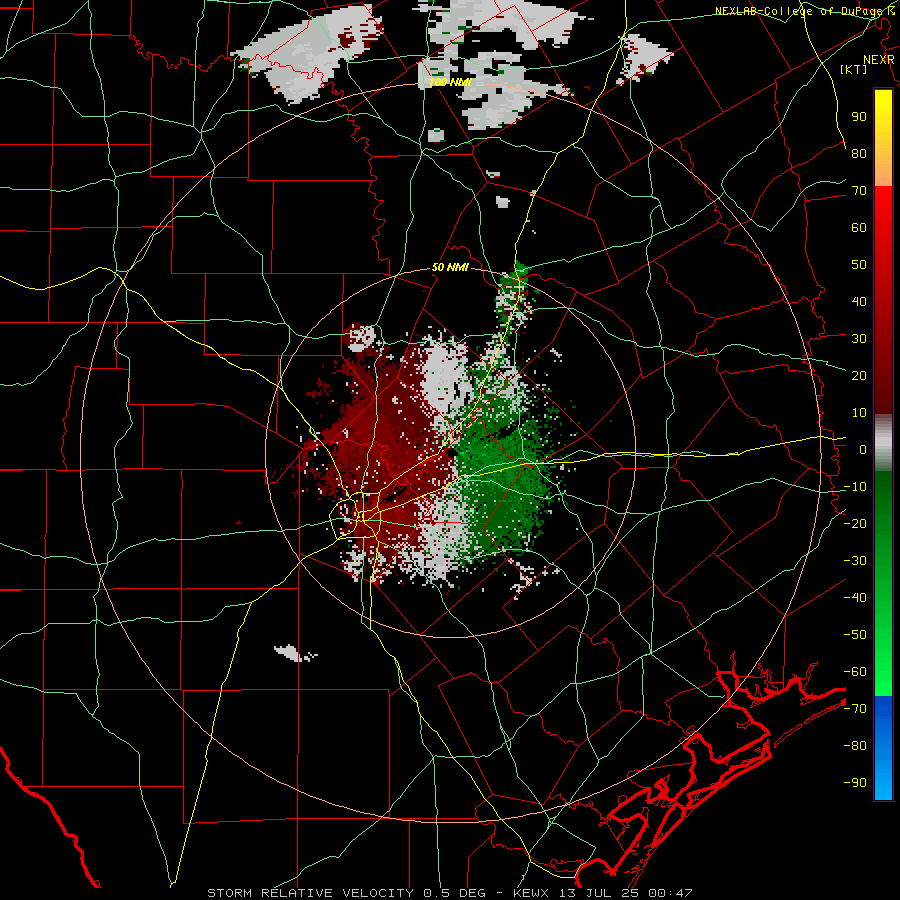
Task: Click the positive 20 value on velocity scale
Action: (859, 375)
